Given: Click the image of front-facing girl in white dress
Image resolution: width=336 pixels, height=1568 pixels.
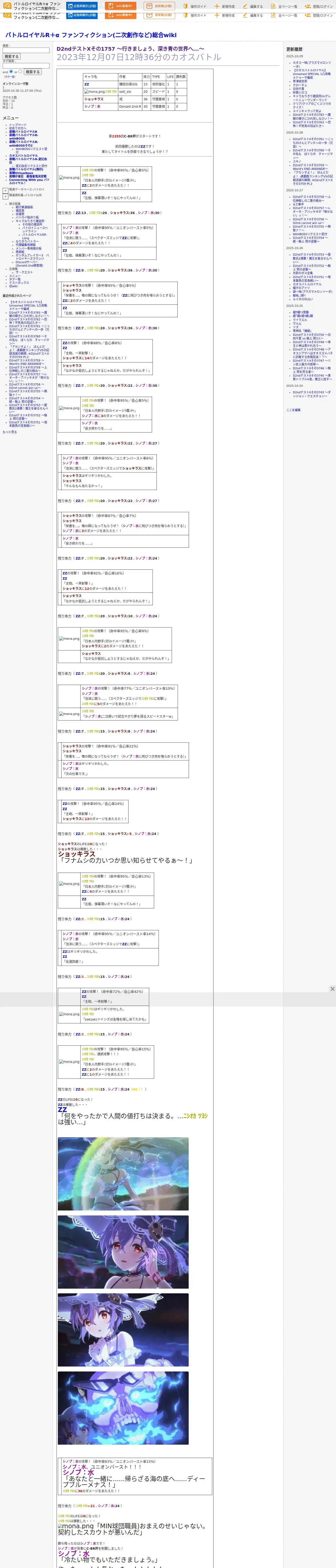Looking at the screenshot, I should click(123, 1330).
